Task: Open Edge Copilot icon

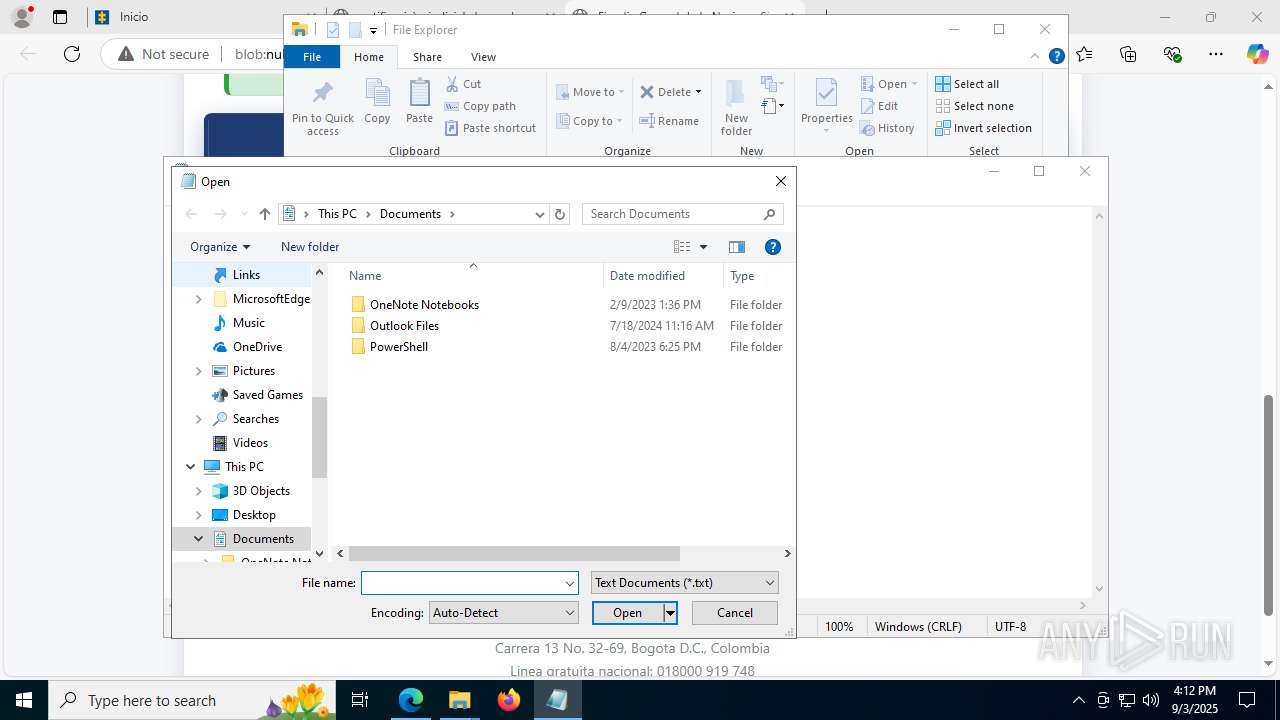Action: coord(1257,54)
